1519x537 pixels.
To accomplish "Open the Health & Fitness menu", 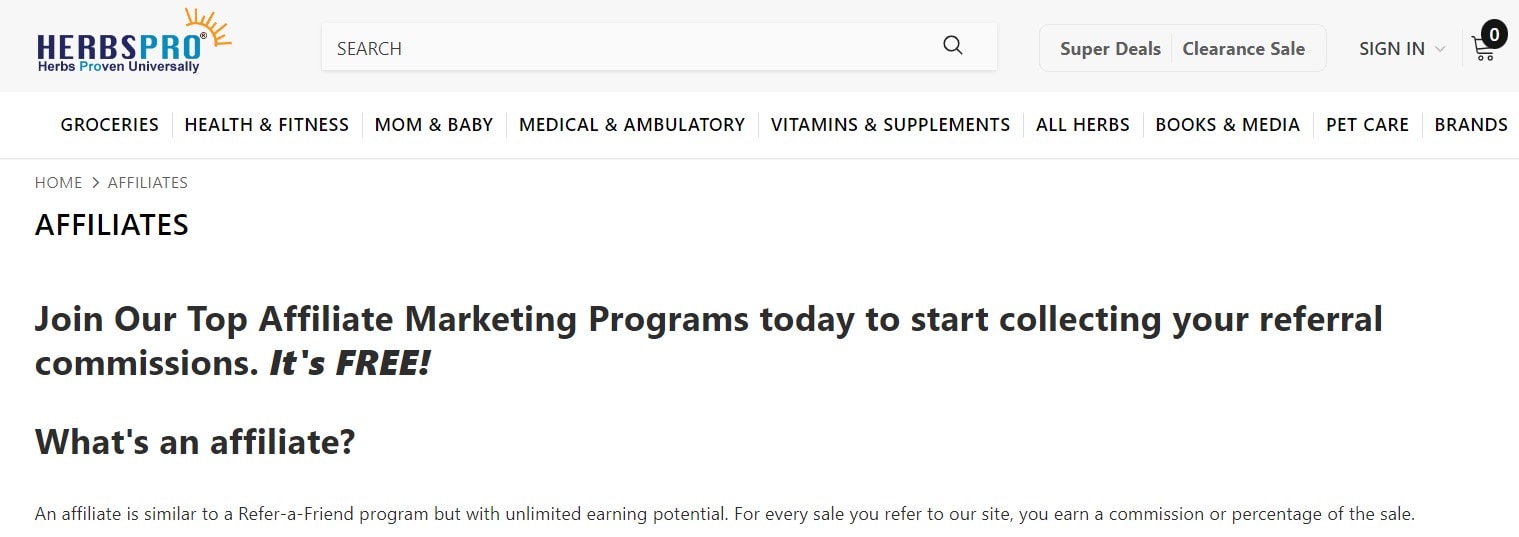I will pos(267,125).
